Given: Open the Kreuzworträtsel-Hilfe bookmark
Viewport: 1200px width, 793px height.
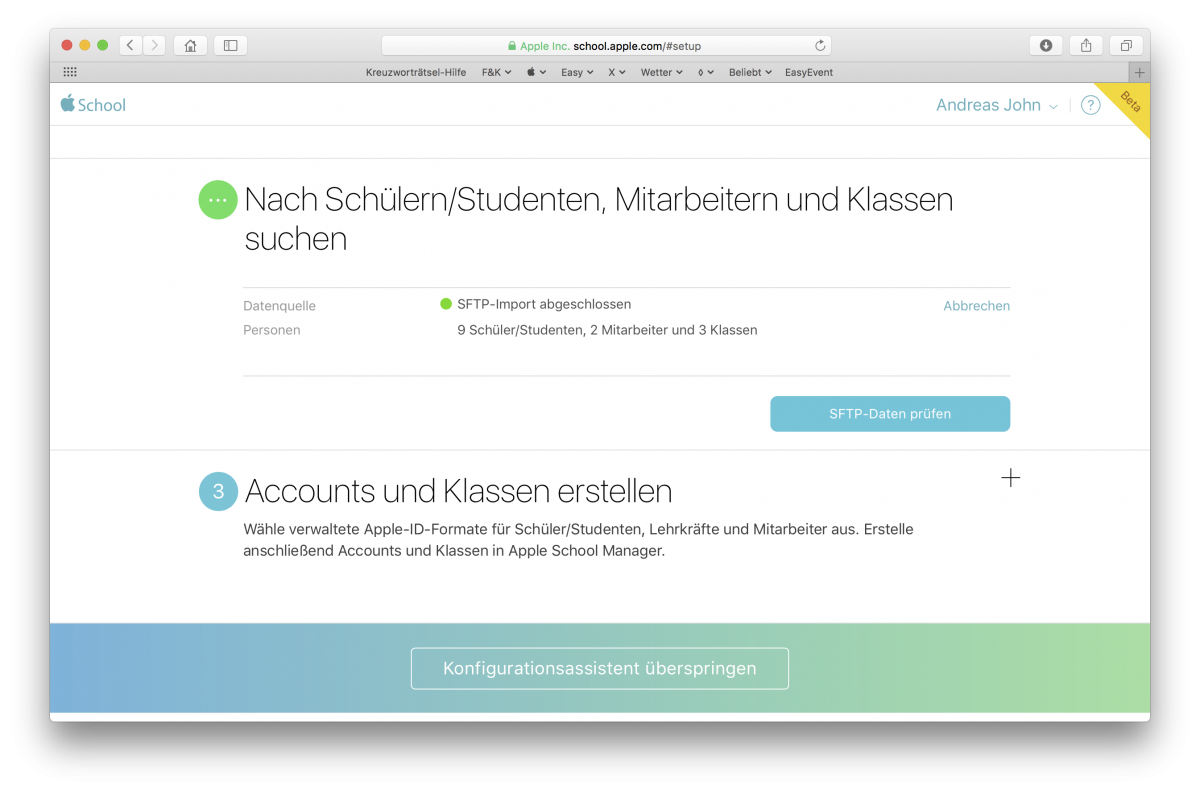Looking at the screenshot, I should click(x=416, y=72).
